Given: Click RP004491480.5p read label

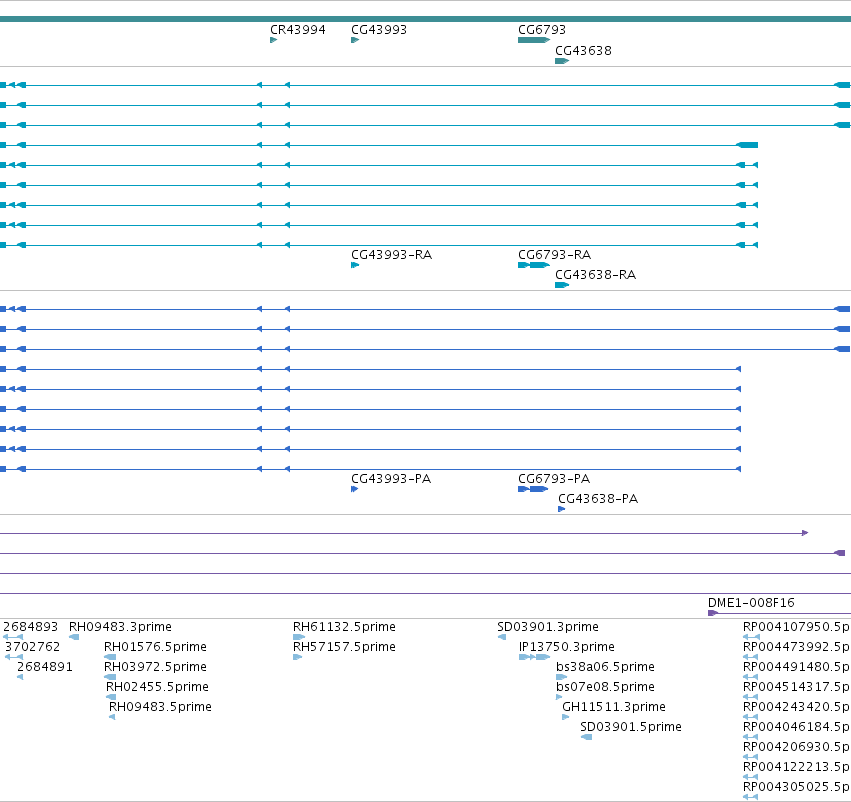Looking at the screenshot, I should coord(796,667).
